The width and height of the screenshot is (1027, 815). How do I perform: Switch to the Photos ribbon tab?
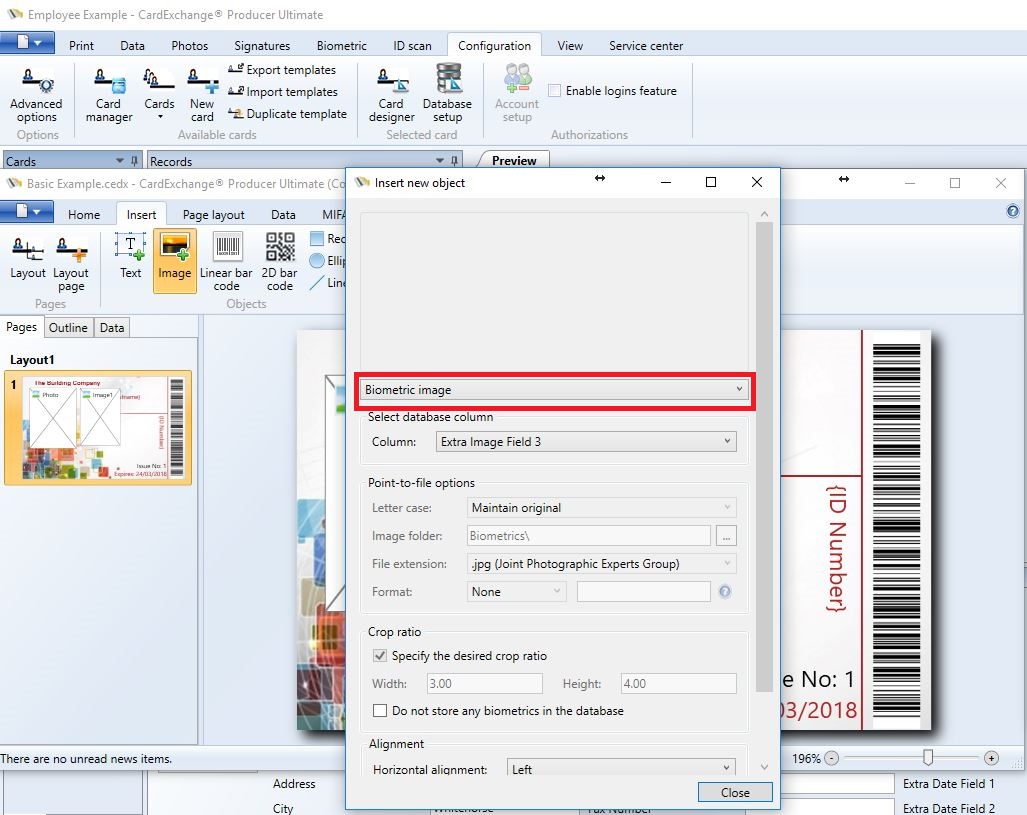(190, 46)
